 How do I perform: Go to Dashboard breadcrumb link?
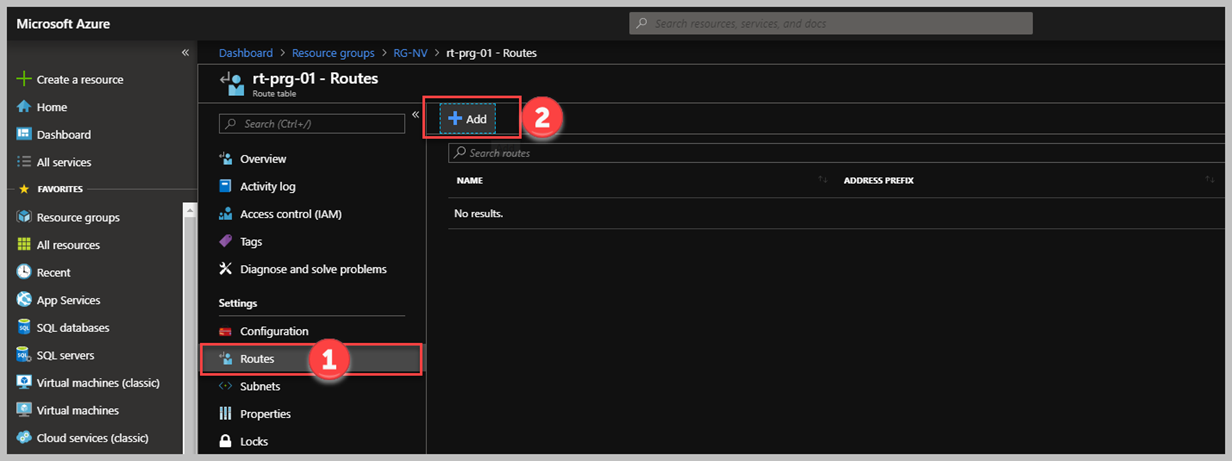coord(245,53)
